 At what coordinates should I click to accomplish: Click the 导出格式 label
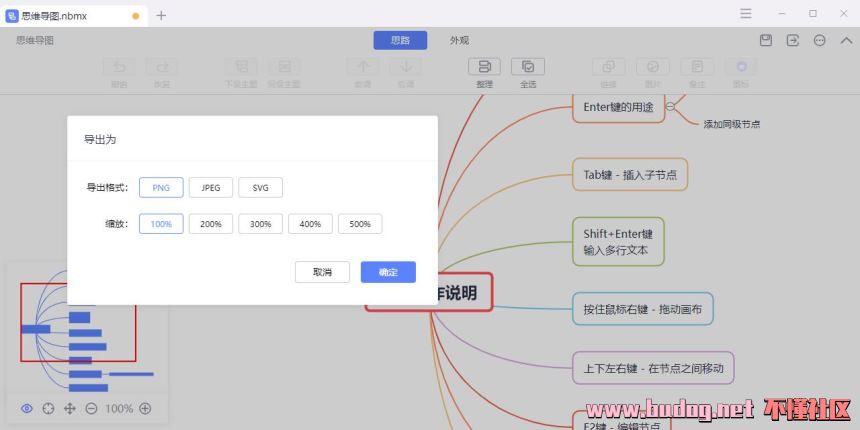(x=107, y=188)
